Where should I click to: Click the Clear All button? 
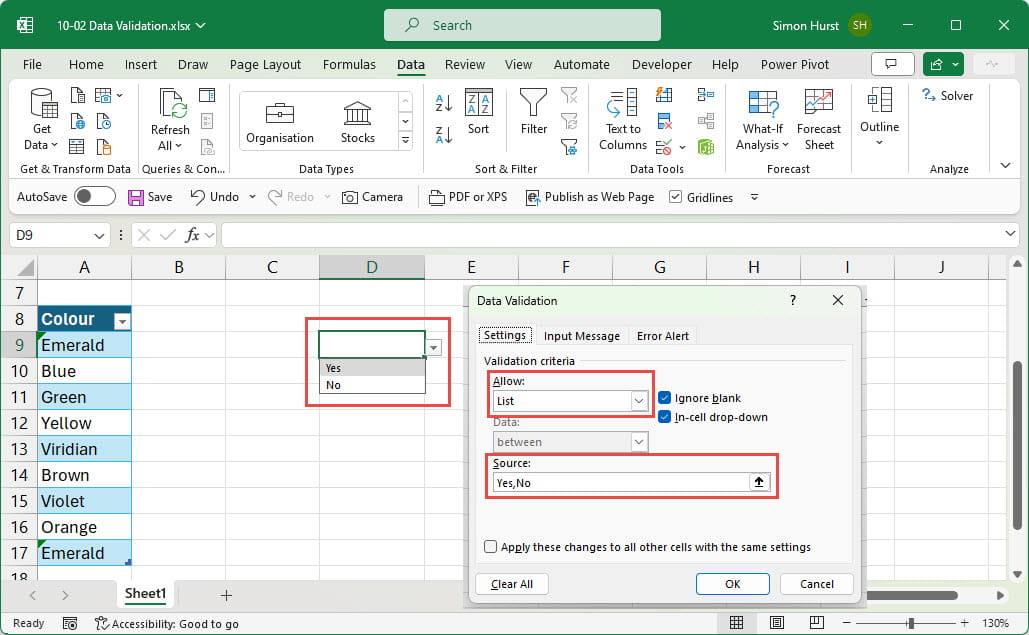512,584
